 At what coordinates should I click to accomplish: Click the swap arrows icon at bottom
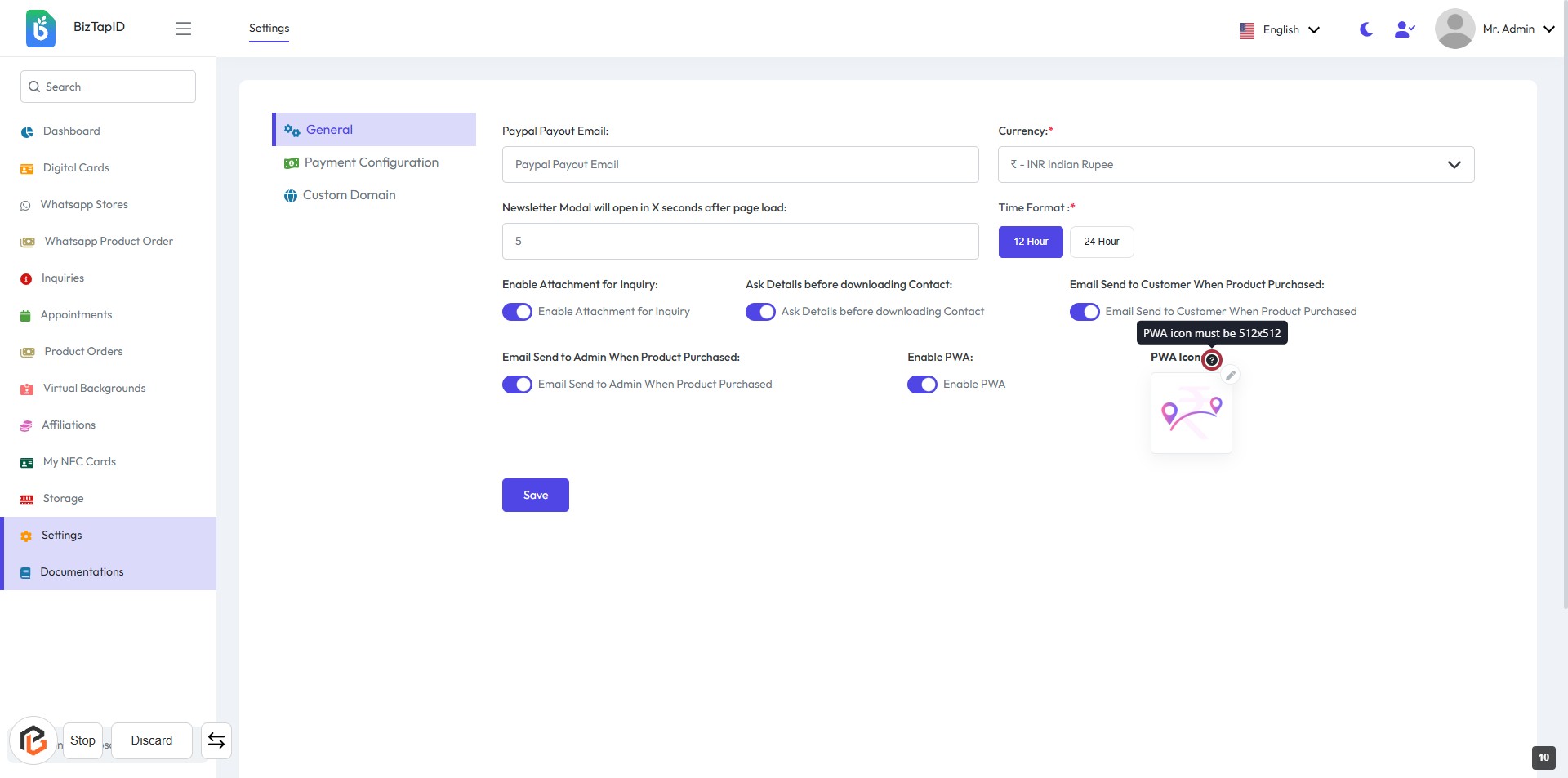click(216, 740)
